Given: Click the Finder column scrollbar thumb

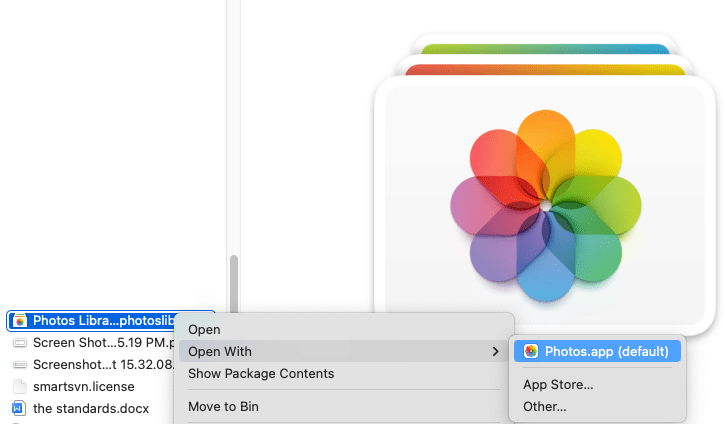Looking at the screenshot, I should tap(234, 283).
